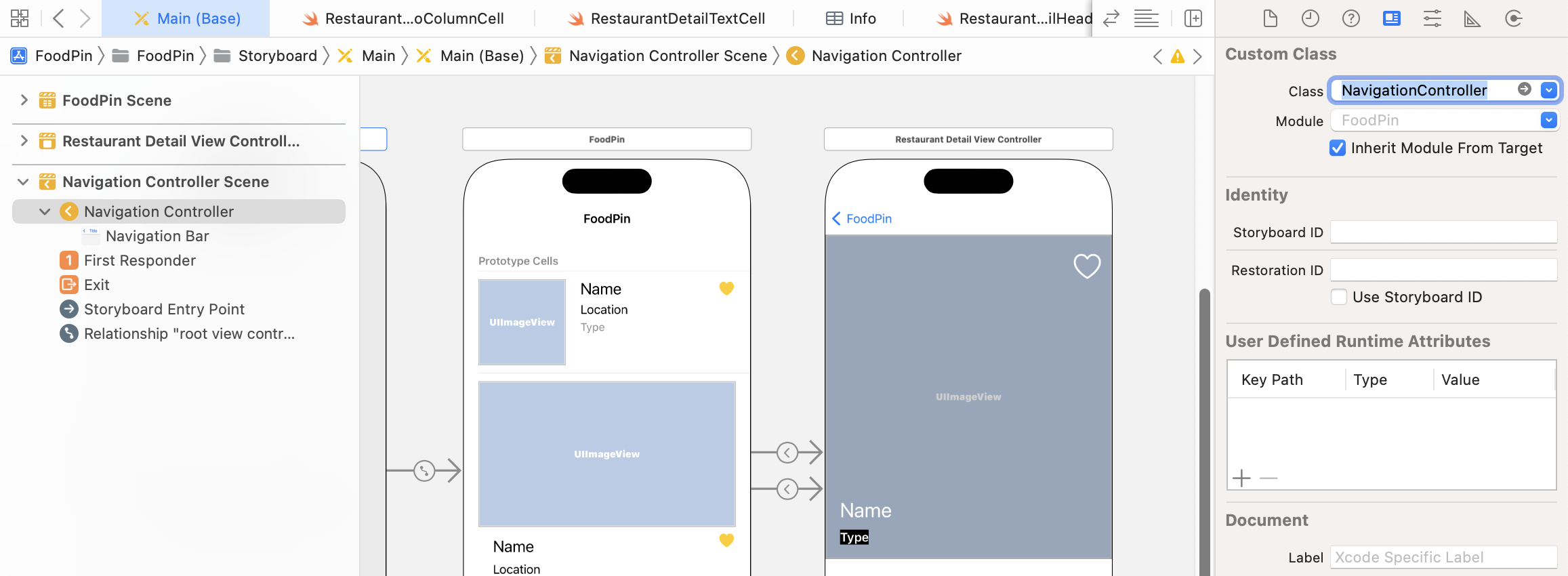Screen dimensions: 1568x576
Task: Show the Size inspector
Action: tap(1472, 18)
